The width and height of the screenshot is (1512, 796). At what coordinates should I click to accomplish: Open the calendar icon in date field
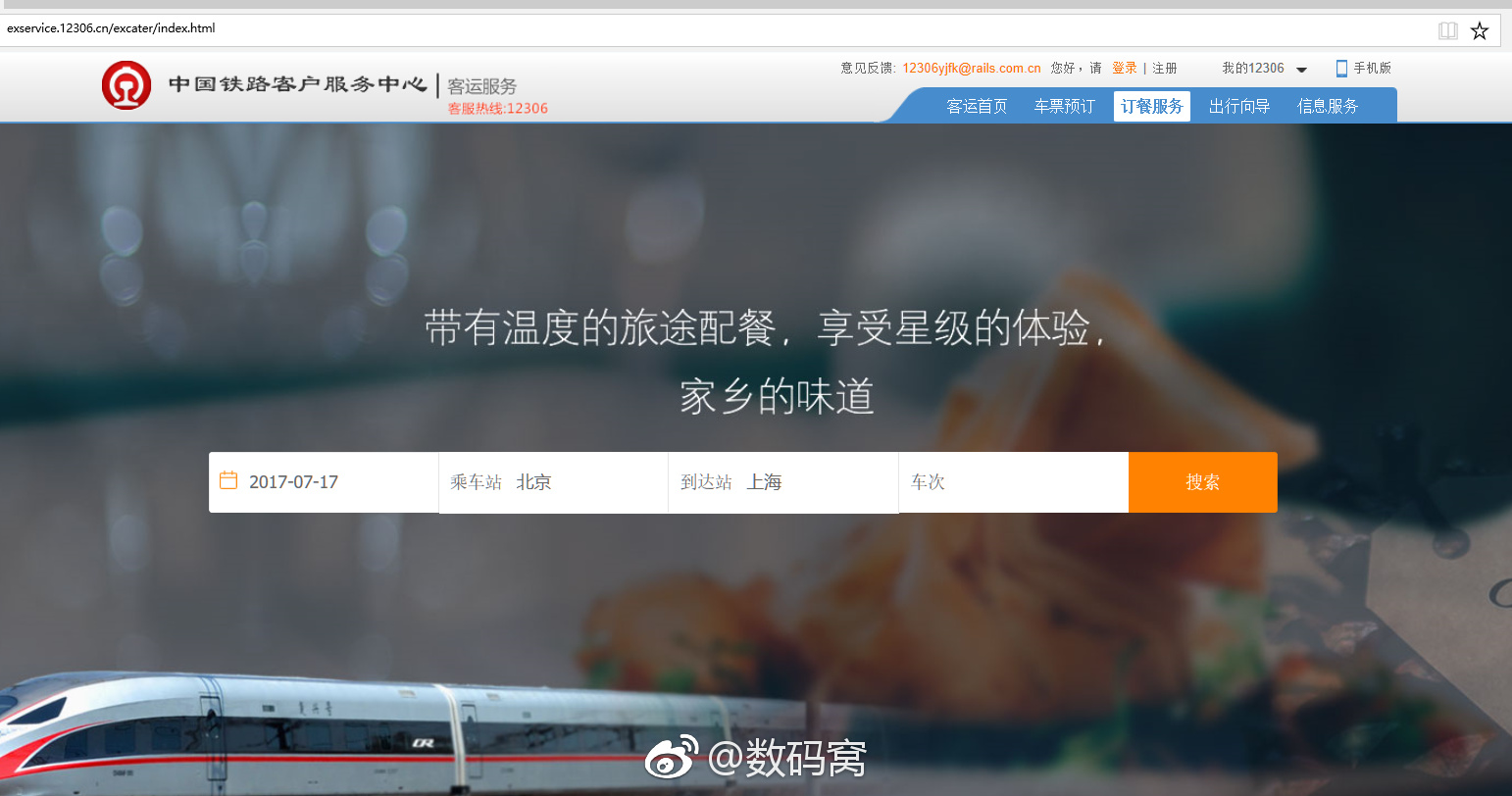pyautogui.click(x=228, y=480)
